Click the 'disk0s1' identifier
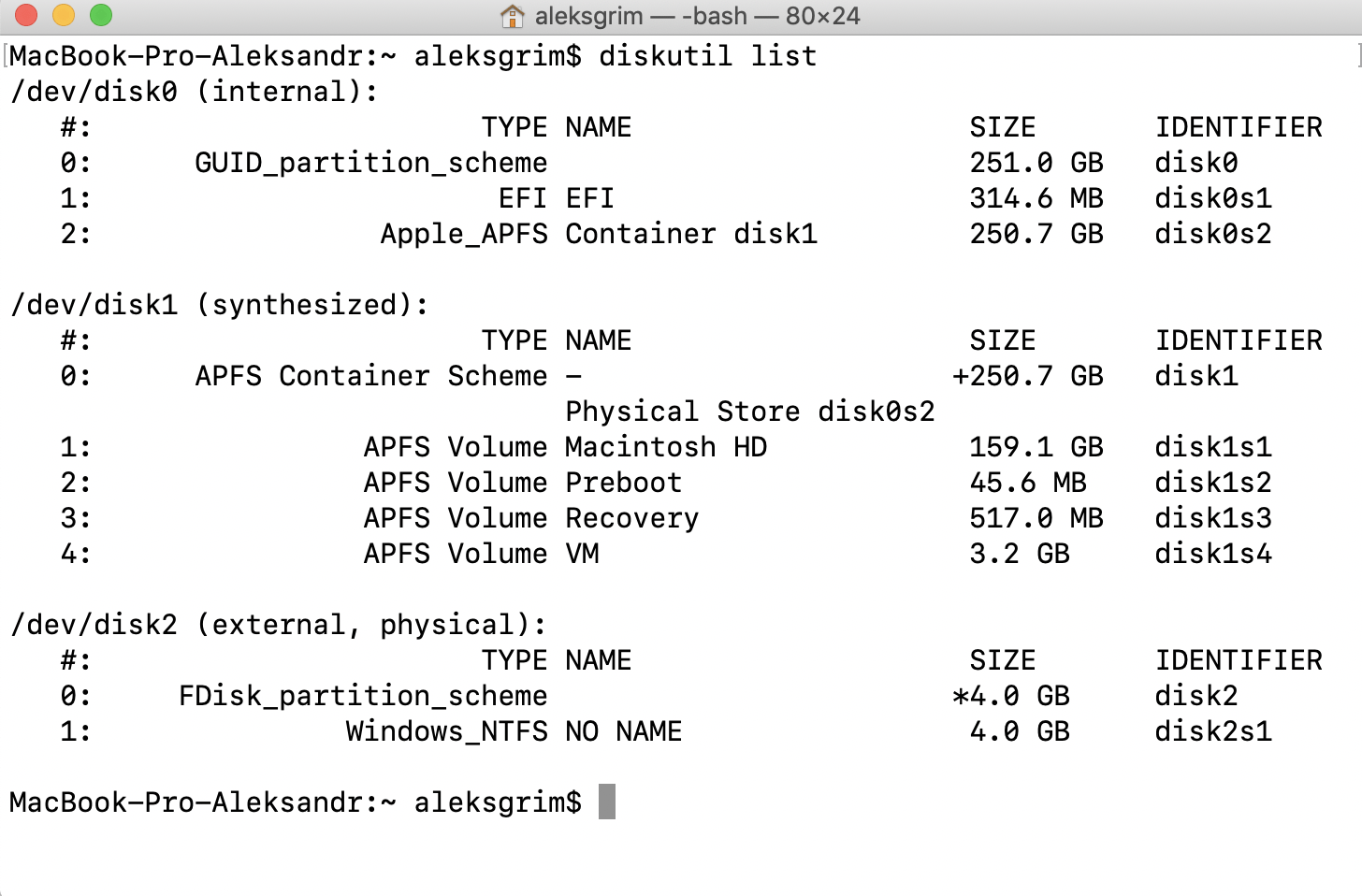Screen dimensions: 1362x896 click(1212, 198)
